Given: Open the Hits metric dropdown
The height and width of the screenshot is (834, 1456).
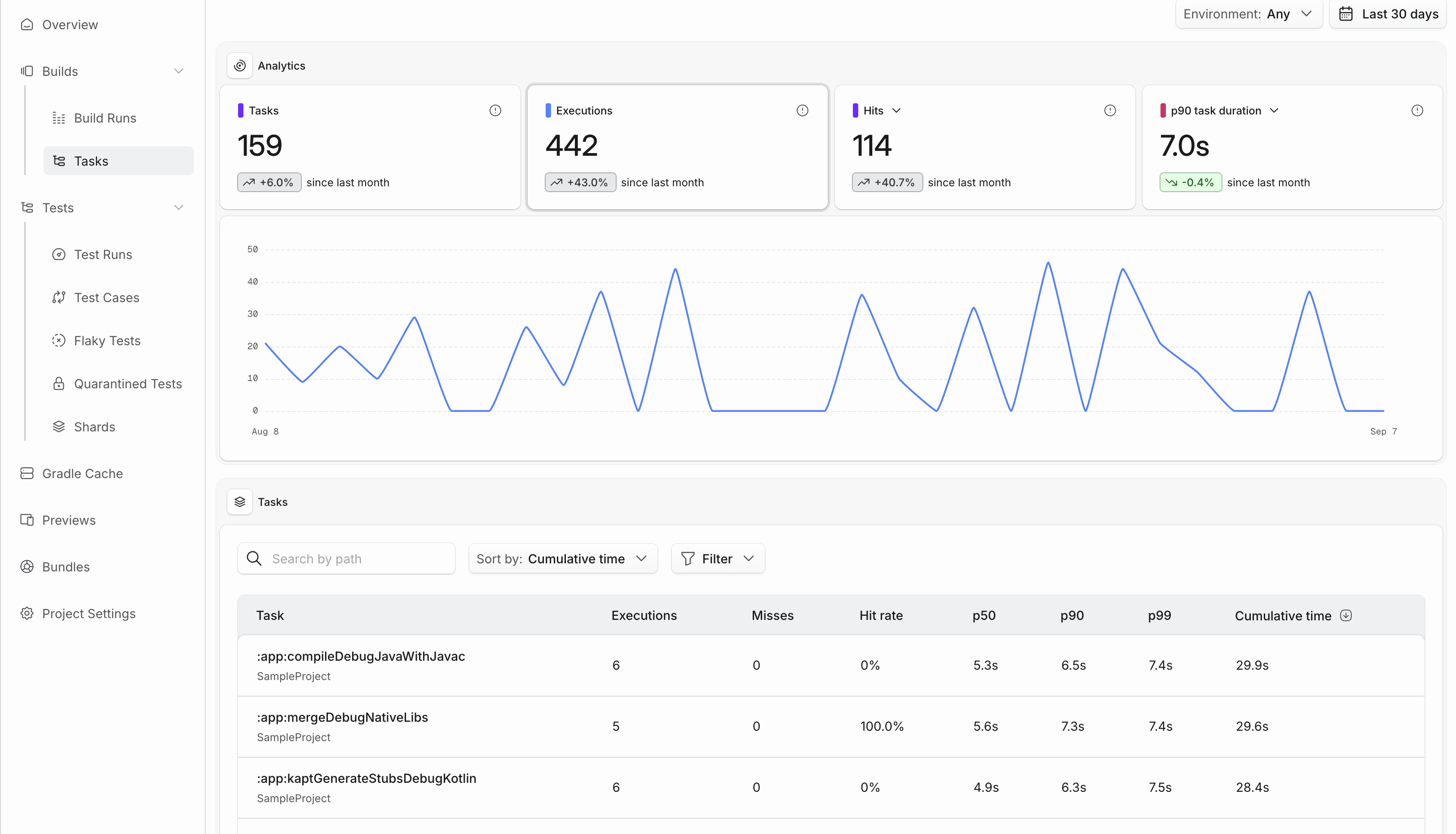Looking at the screenshot, I should click(897, 110).
